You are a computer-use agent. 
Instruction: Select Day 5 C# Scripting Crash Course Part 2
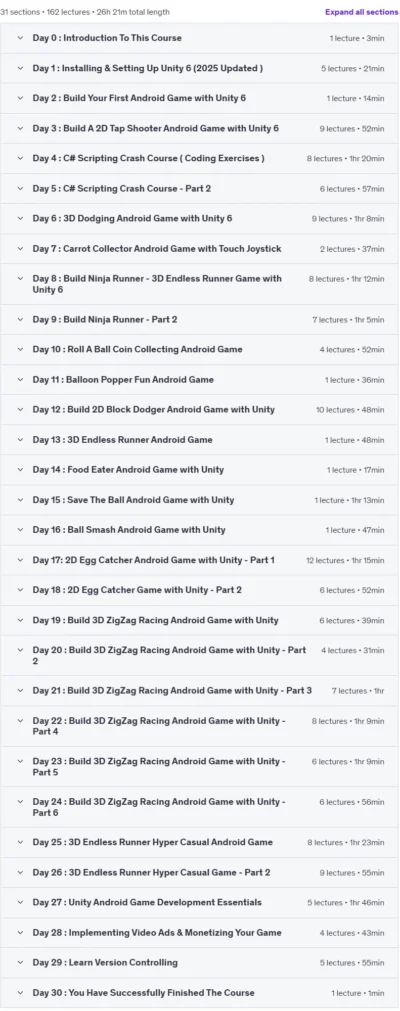tap(199, 189)
